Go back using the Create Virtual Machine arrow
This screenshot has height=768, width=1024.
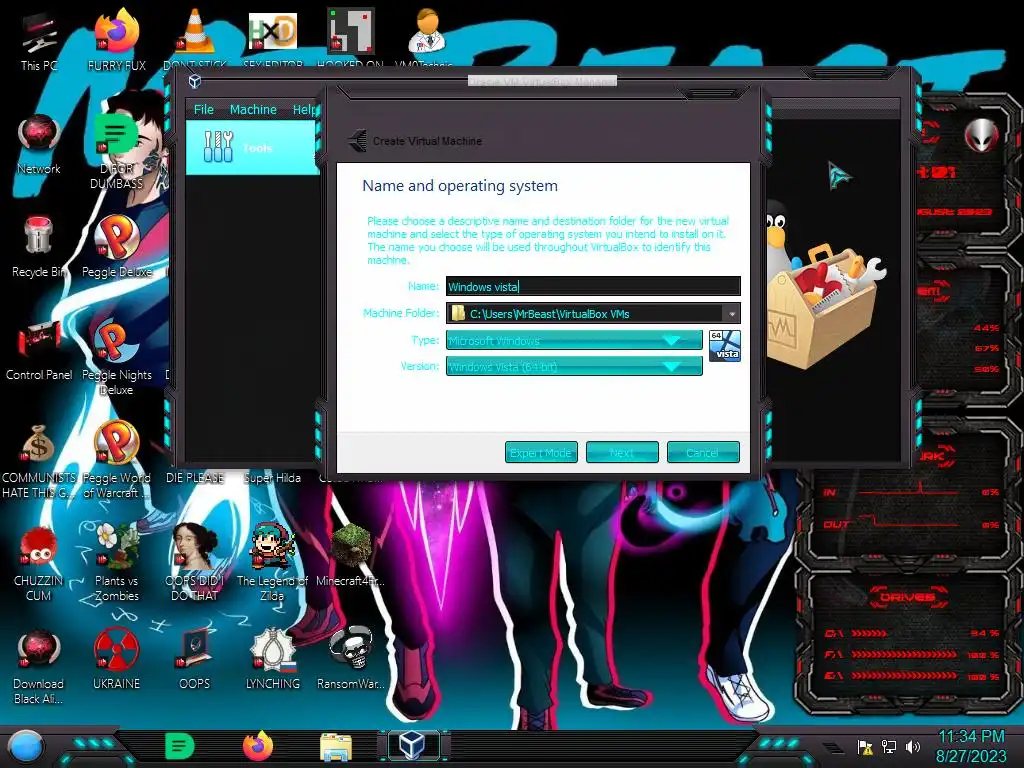[357, 140]
